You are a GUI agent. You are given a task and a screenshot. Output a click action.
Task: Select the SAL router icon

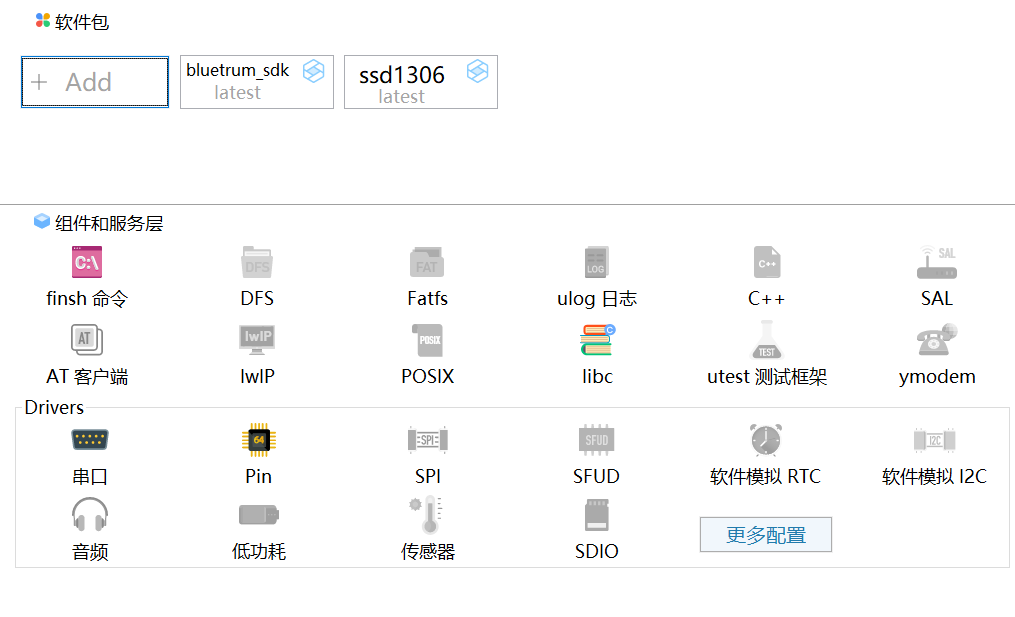click(937, 262)
